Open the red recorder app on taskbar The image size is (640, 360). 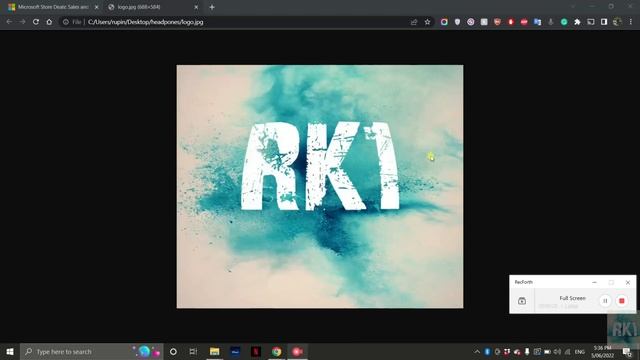click(298, 351)
